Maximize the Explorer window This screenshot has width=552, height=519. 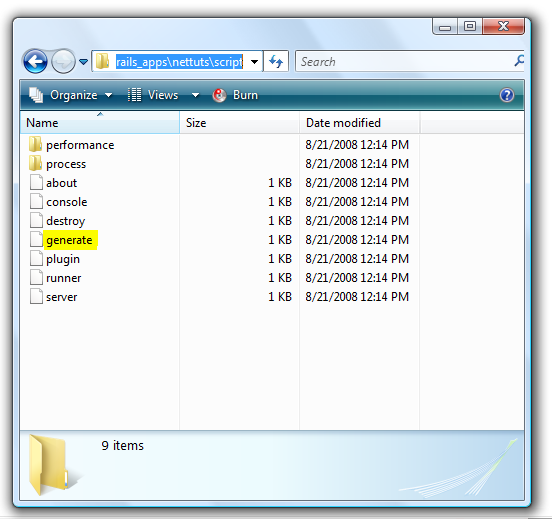click(470, 26)
